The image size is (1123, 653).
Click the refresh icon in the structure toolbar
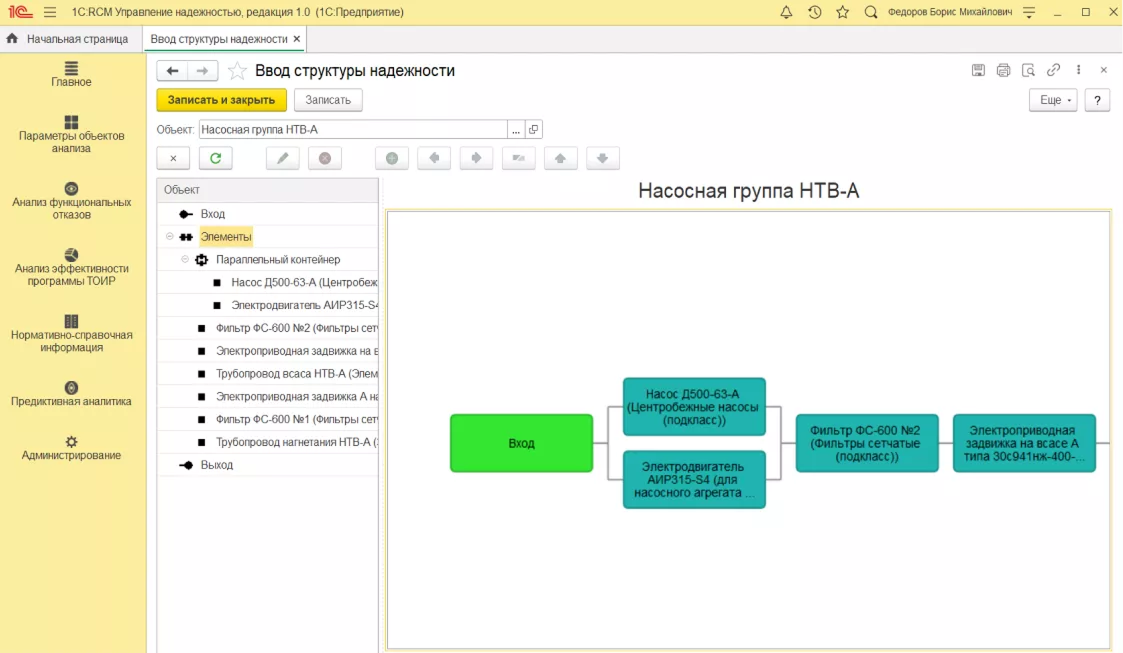click(216, 158)
